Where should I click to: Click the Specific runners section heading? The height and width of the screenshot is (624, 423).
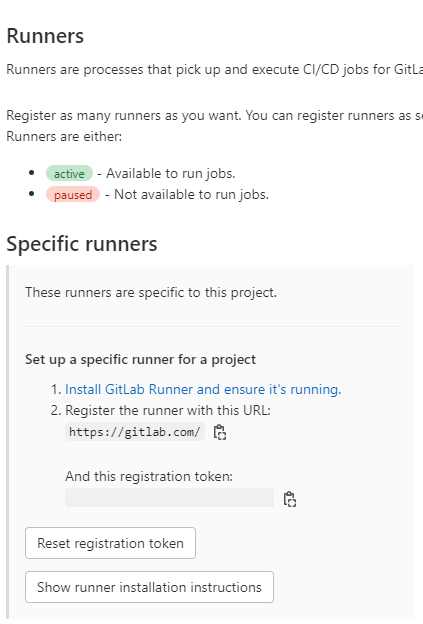(x=82, y=244)
